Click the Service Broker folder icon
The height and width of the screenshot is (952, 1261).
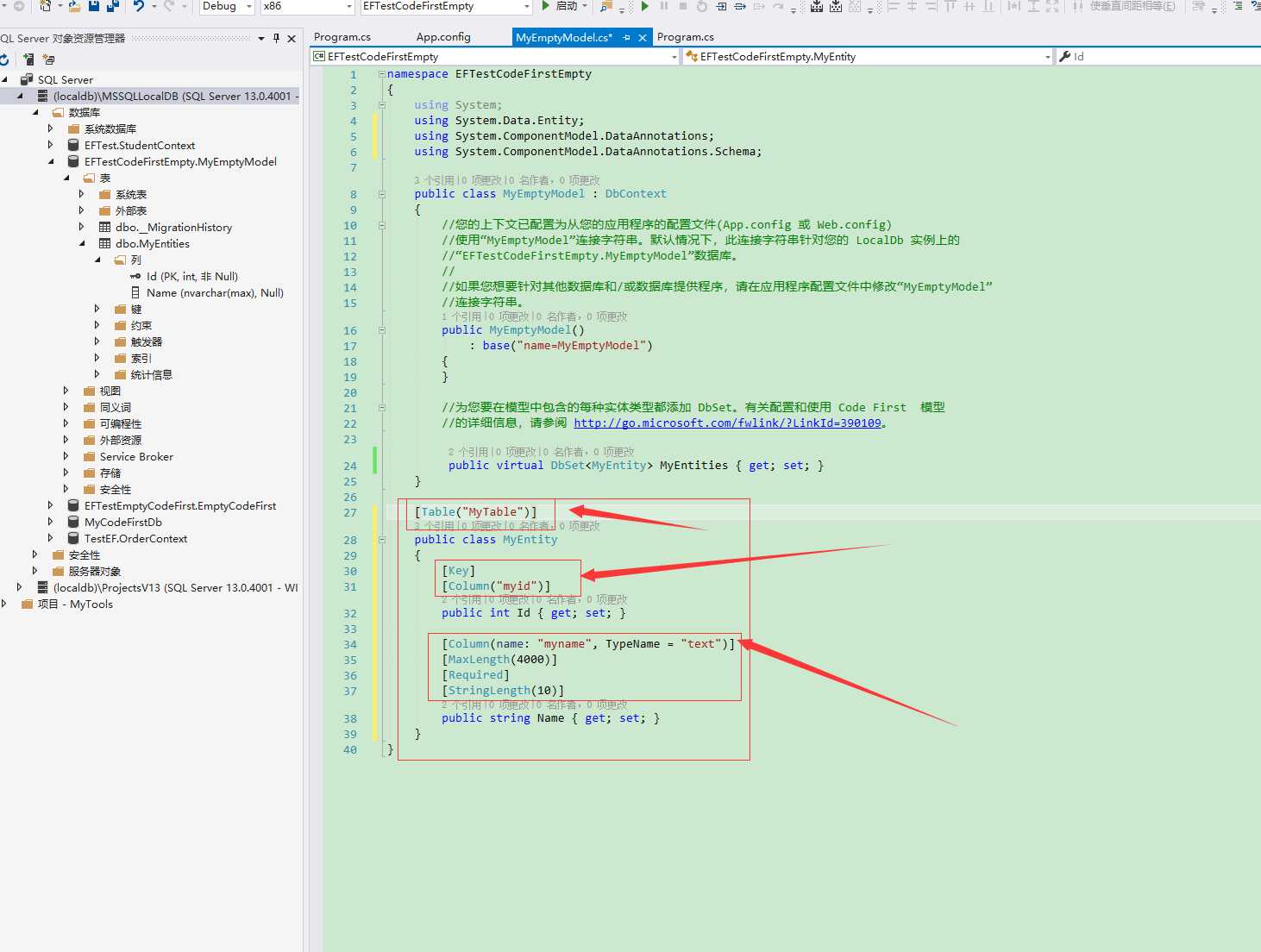point(89,457)
